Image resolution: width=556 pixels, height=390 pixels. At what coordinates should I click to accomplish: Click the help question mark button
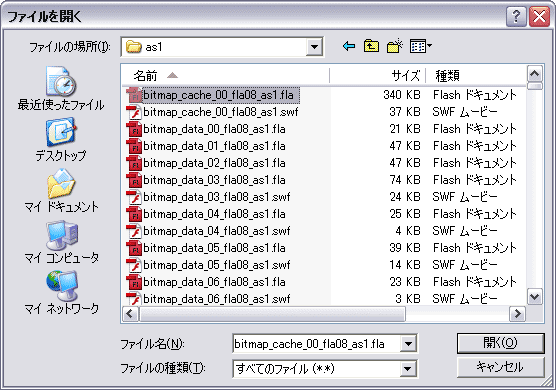(x=516, y=16)
